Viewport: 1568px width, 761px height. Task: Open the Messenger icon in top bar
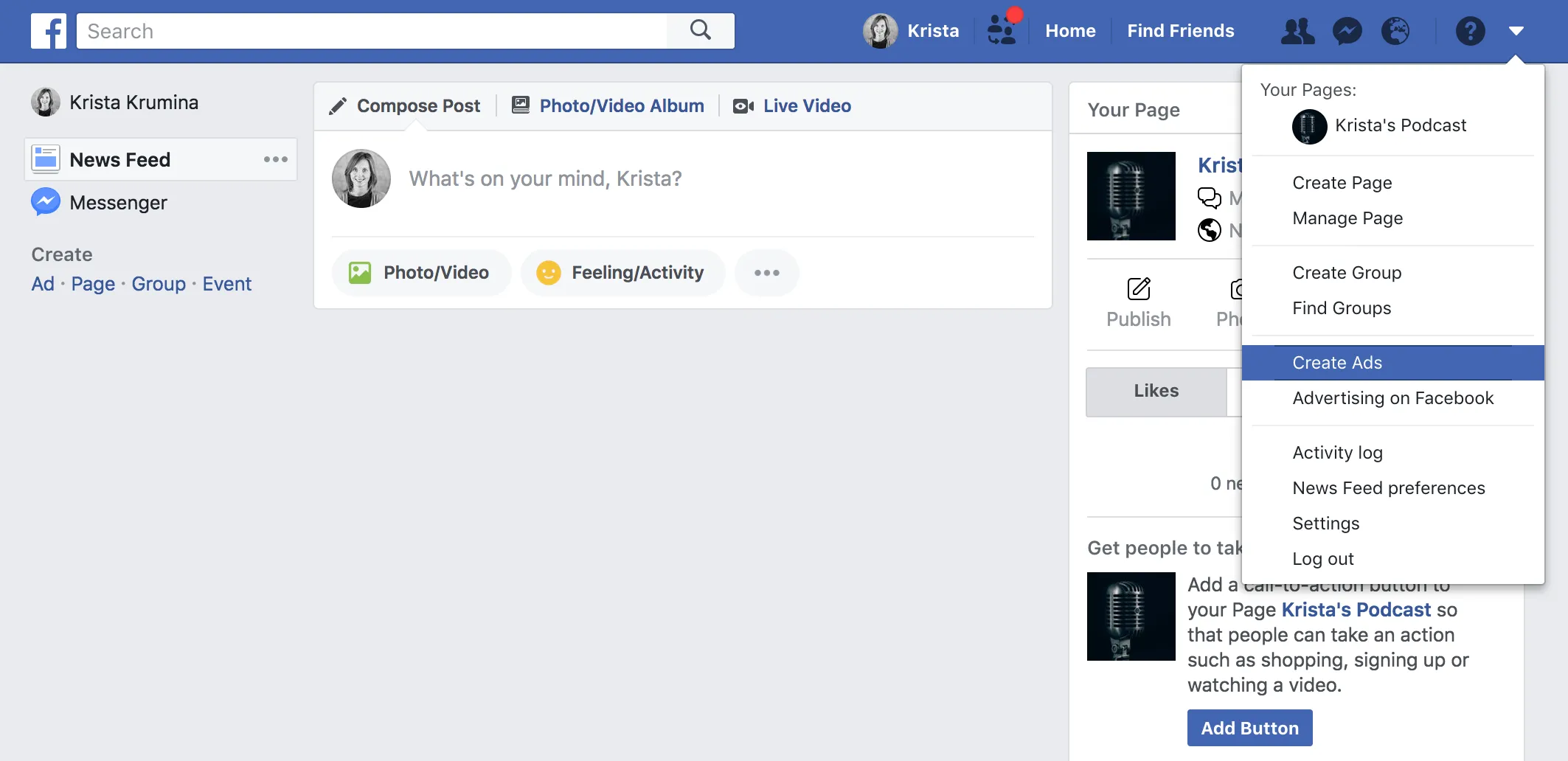[1347, 31]
